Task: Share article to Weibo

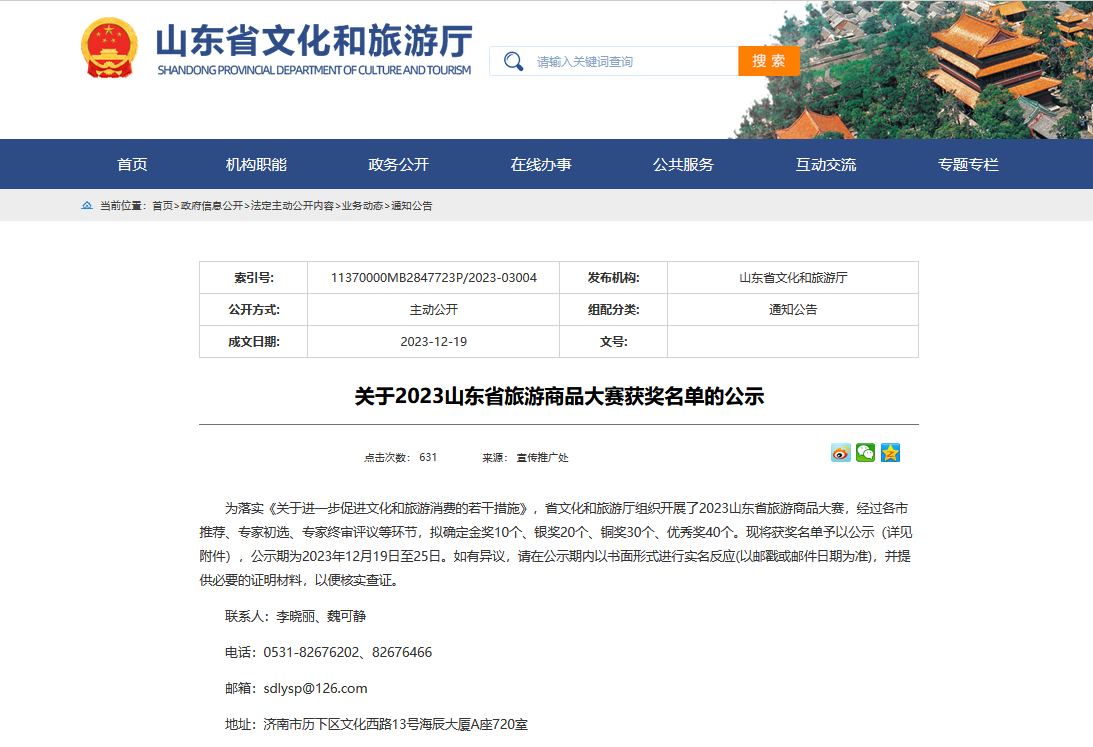Action: coord(840,453)
